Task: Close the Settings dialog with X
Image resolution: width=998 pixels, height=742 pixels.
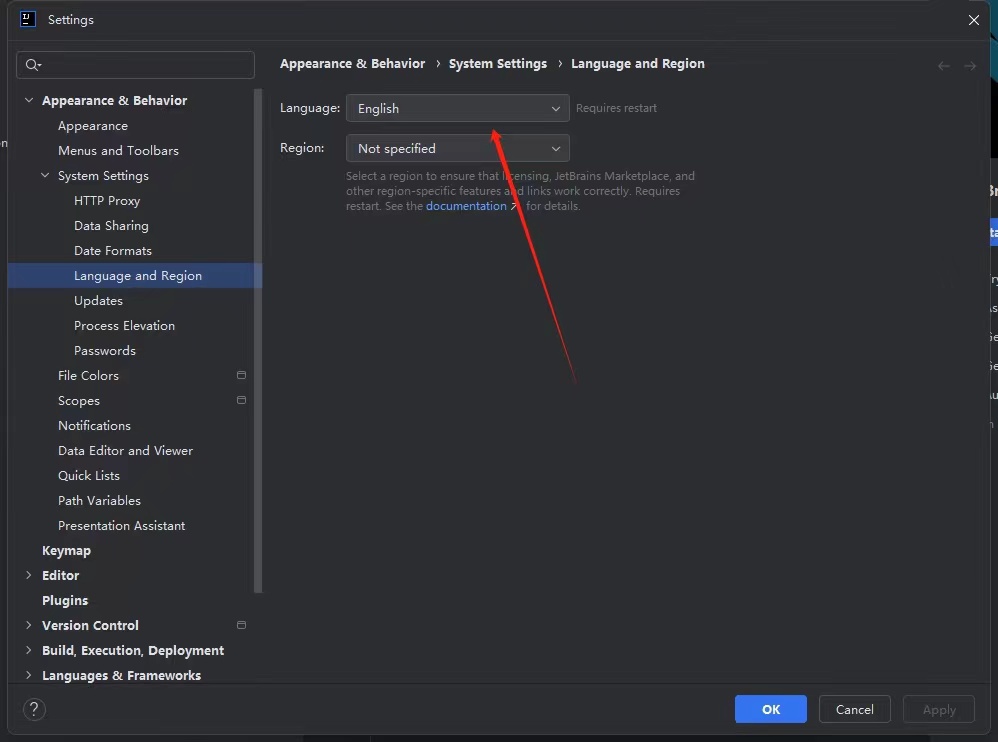Action: pyautogui.click(x=973, y=20)
